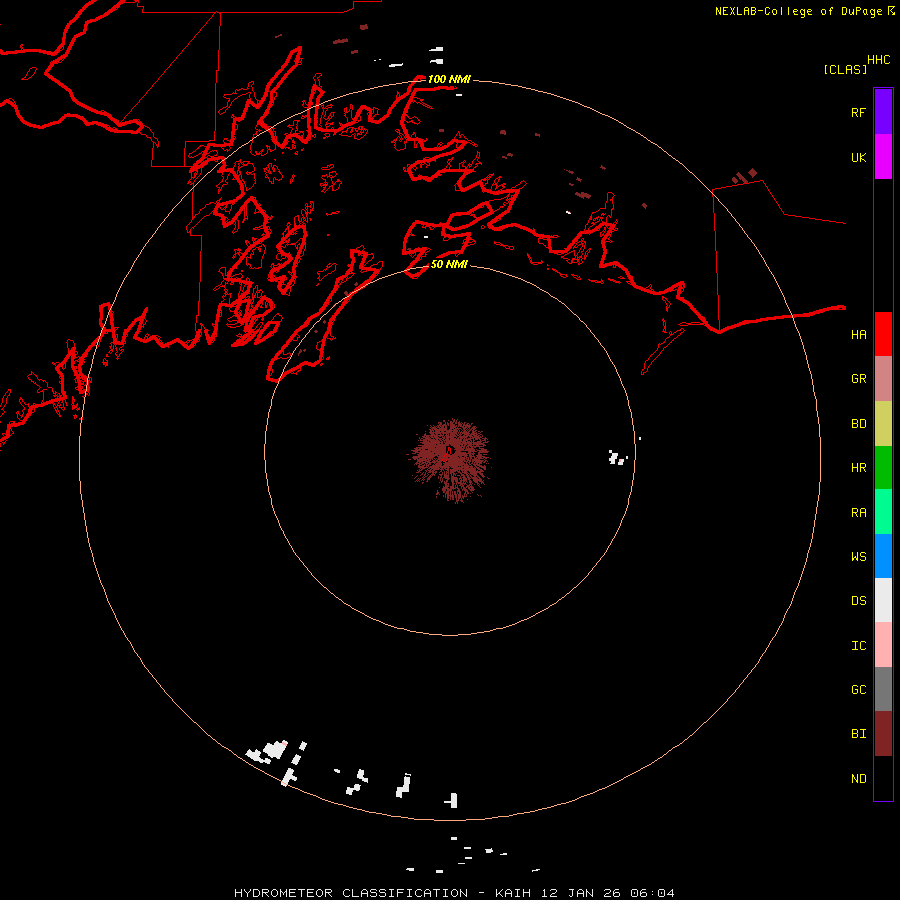
Task: Click the WS blue legend swatch
Action: [x=883, y=556]
